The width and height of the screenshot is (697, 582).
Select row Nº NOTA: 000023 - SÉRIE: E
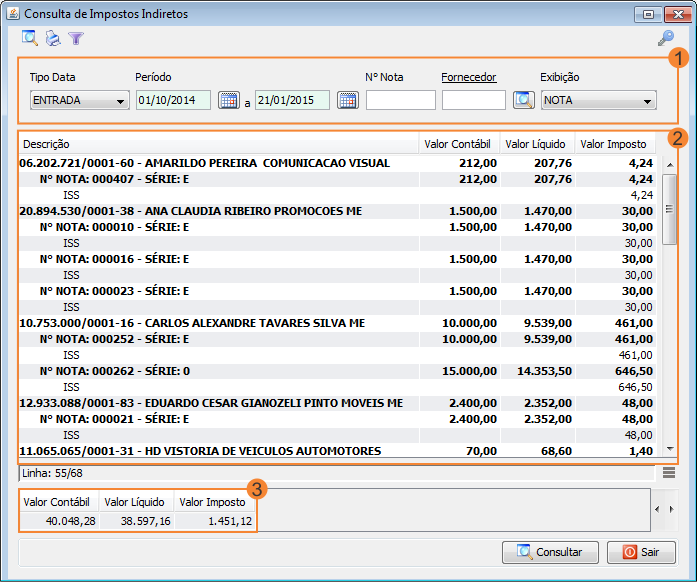(337, 291)
